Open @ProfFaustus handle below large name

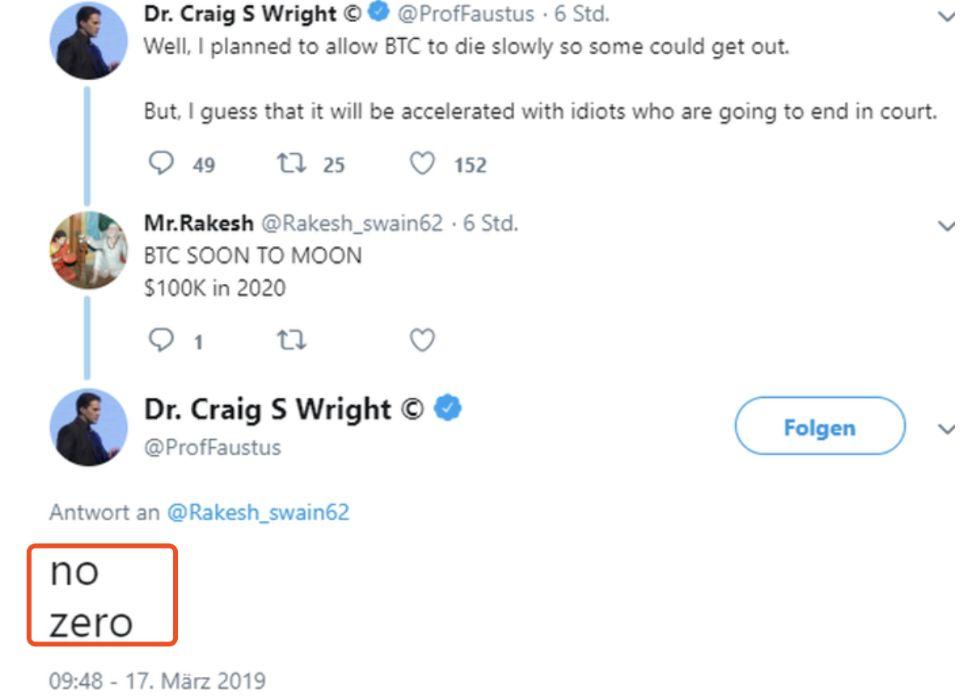coord(212,447)
